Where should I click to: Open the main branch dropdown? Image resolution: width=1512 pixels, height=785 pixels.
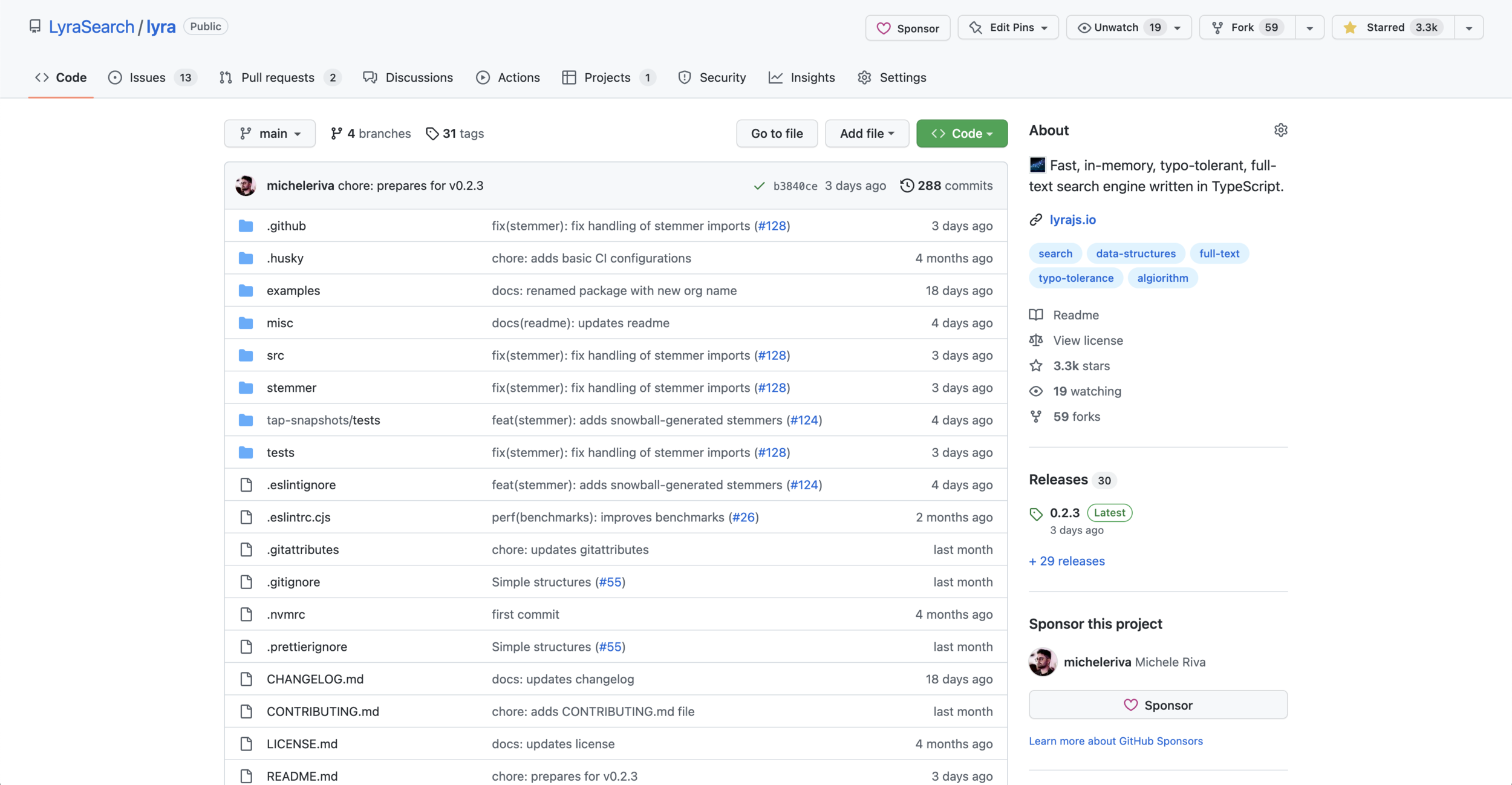(x=270, y=134)
